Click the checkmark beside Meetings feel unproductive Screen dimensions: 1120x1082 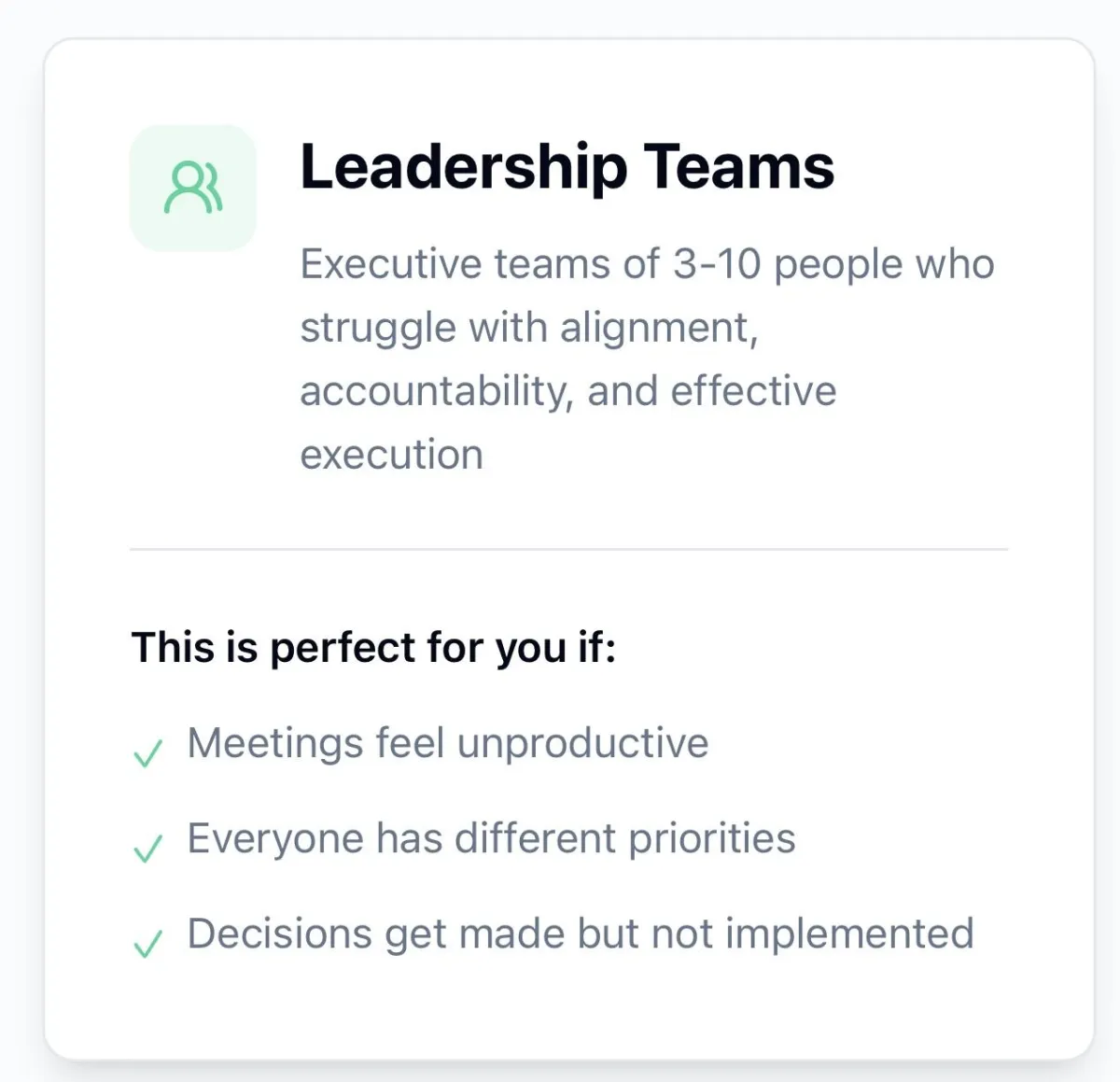147,752
